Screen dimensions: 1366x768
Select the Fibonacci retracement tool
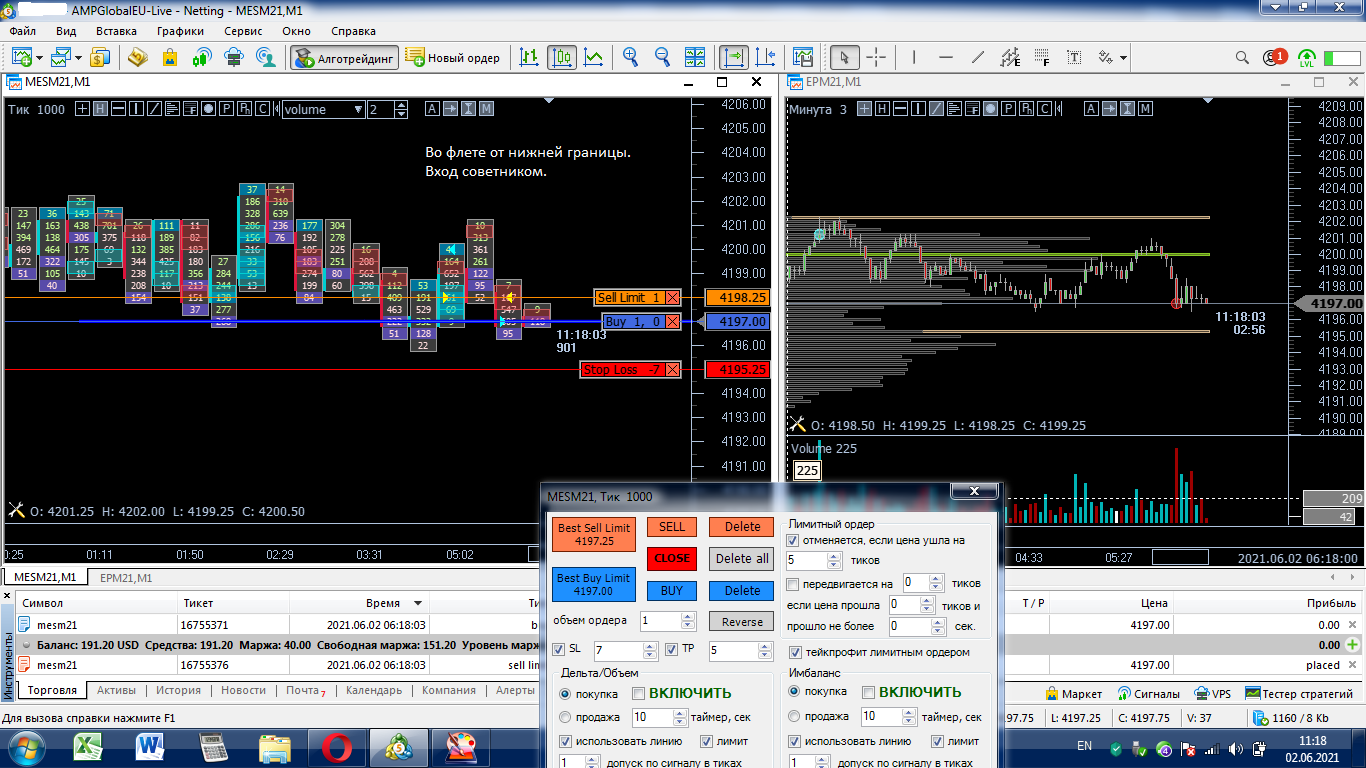pos(1042,57)
